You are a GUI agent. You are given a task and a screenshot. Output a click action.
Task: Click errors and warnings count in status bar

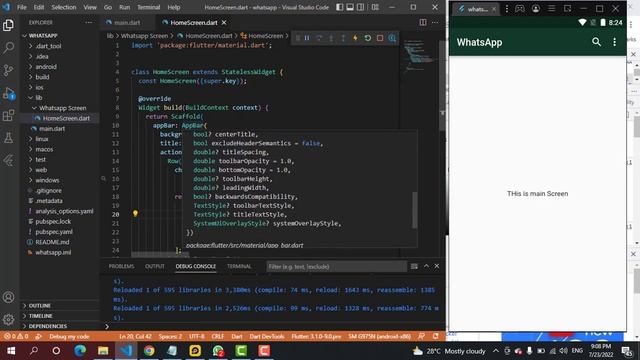pyautogui.click(x=16, y=336)
